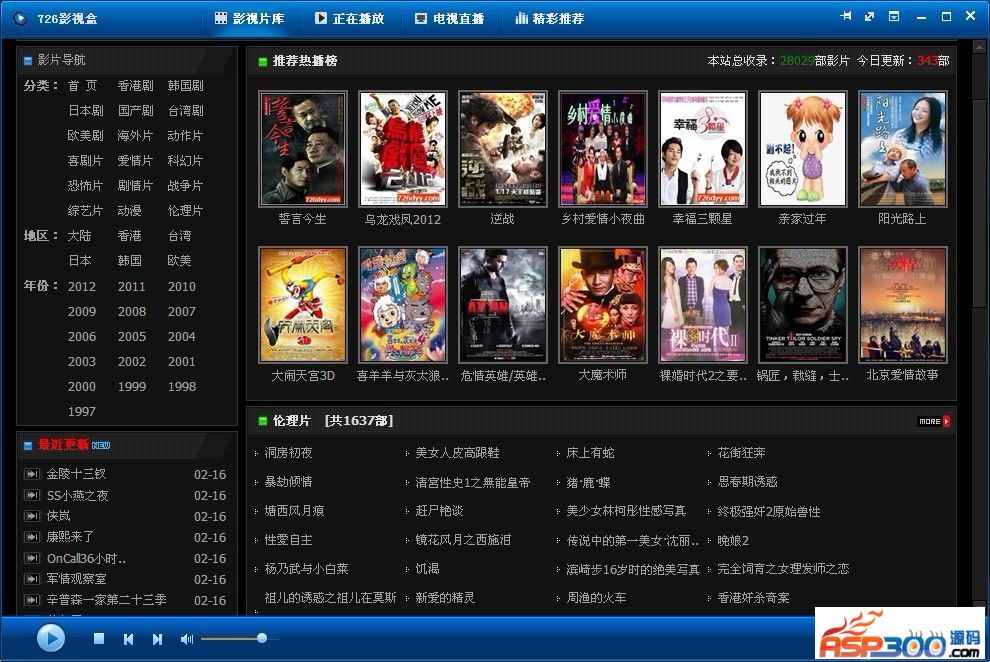Skip to previous track button

[x=128, y=639]
